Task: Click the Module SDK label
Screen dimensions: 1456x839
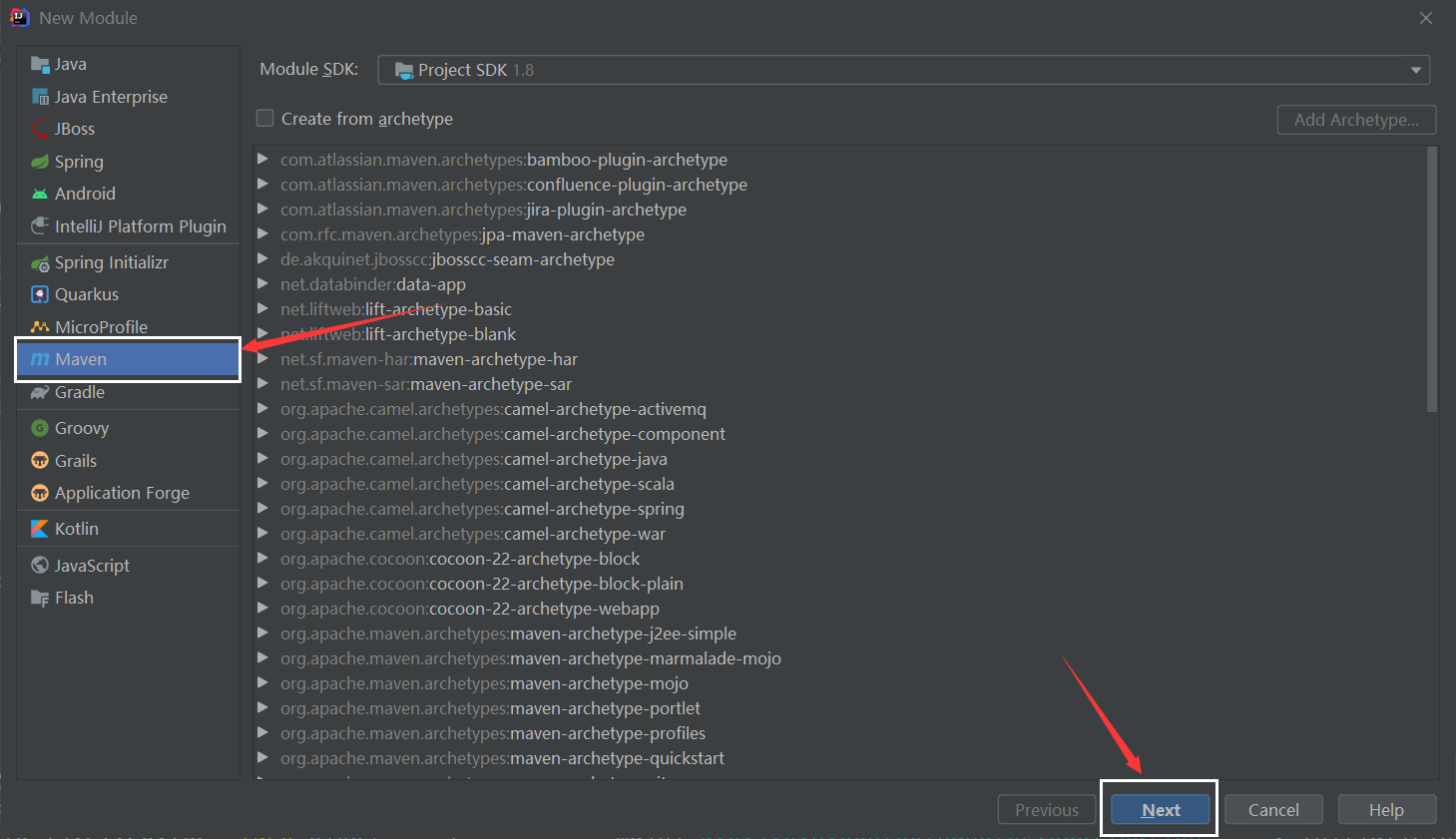Action: [308, 69]
